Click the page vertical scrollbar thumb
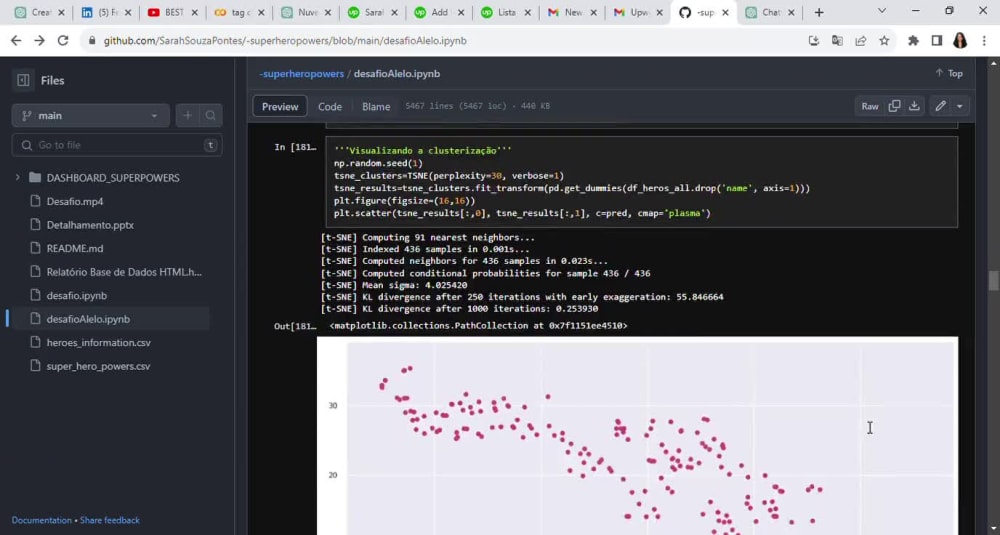 [x=993, y=280]
